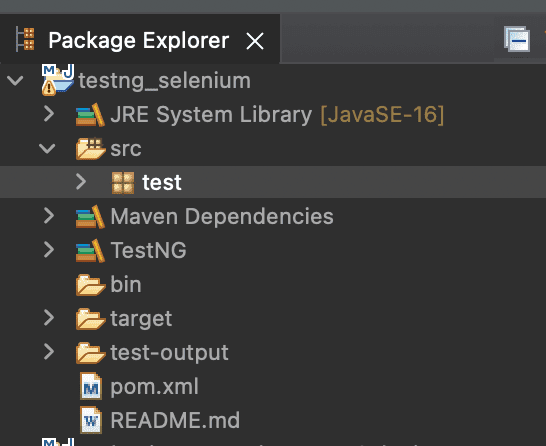
Task: Expand the test-output folder node
Action: pyautogui.click(x=49, y=352)
